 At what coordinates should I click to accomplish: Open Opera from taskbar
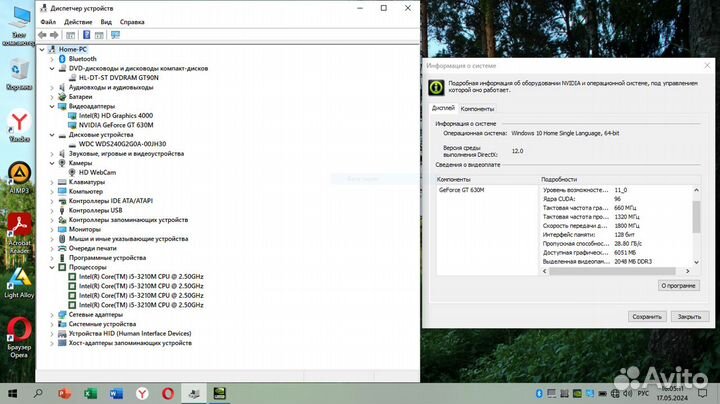(x=168, y=393)
